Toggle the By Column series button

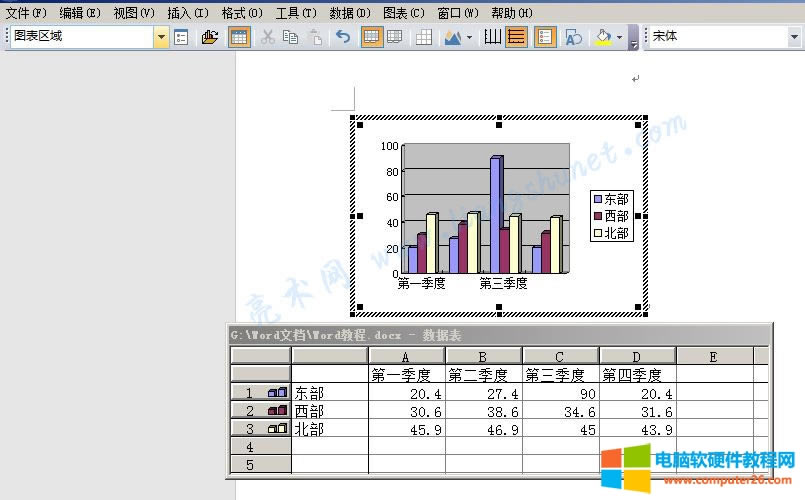click(x=395, y=37)
